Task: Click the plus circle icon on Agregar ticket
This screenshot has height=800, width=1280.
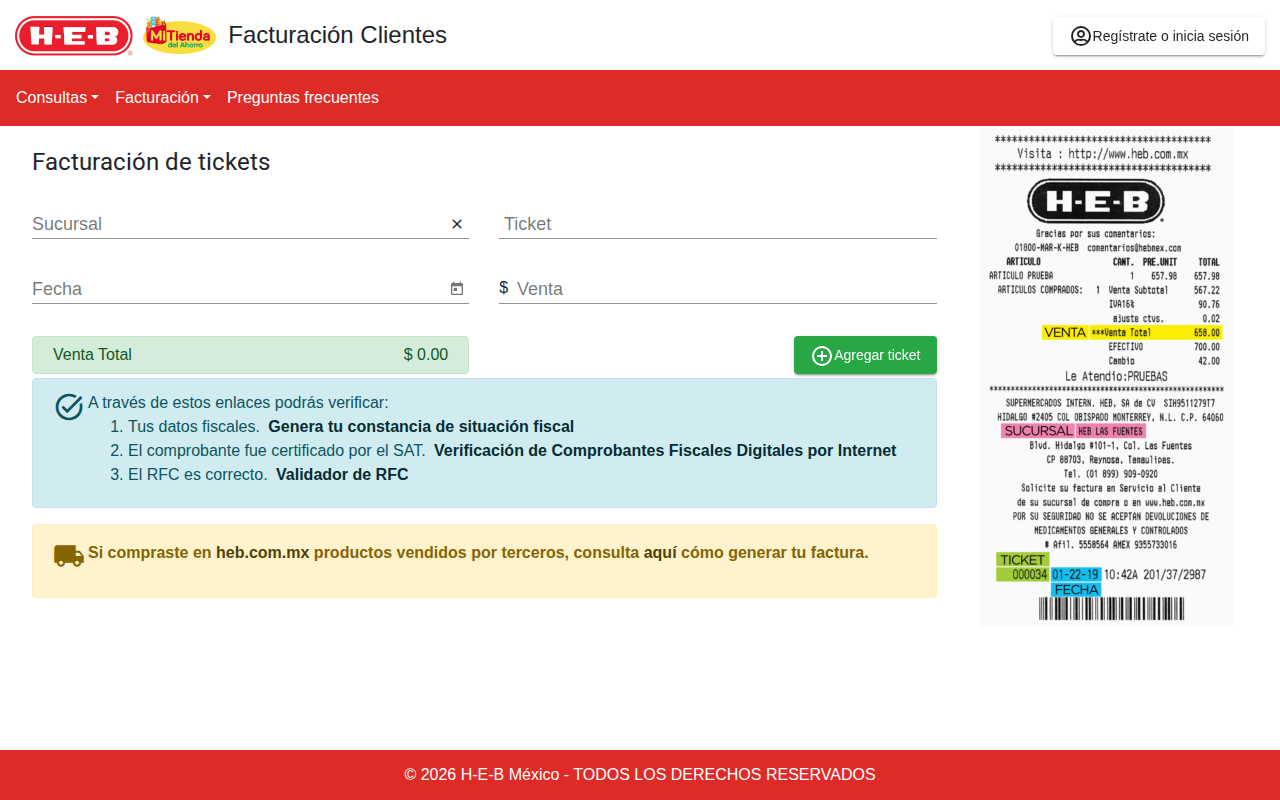Action: coord(822,356)
